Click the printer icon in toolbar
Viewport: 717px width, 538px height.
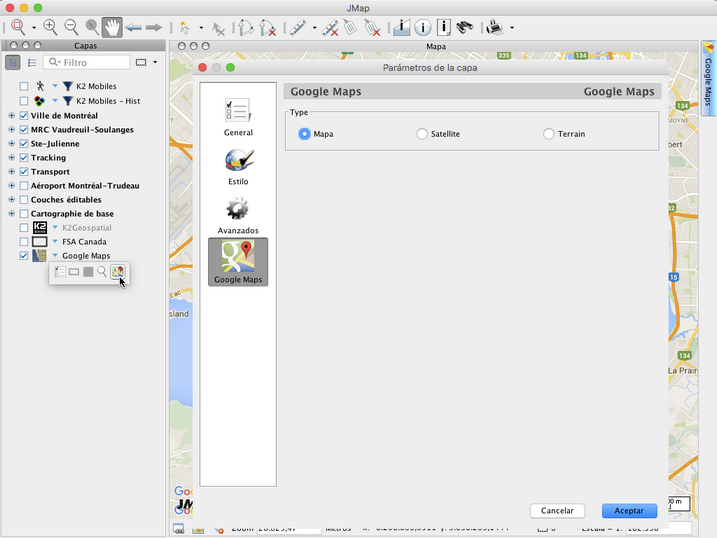(x=494, y=27)
